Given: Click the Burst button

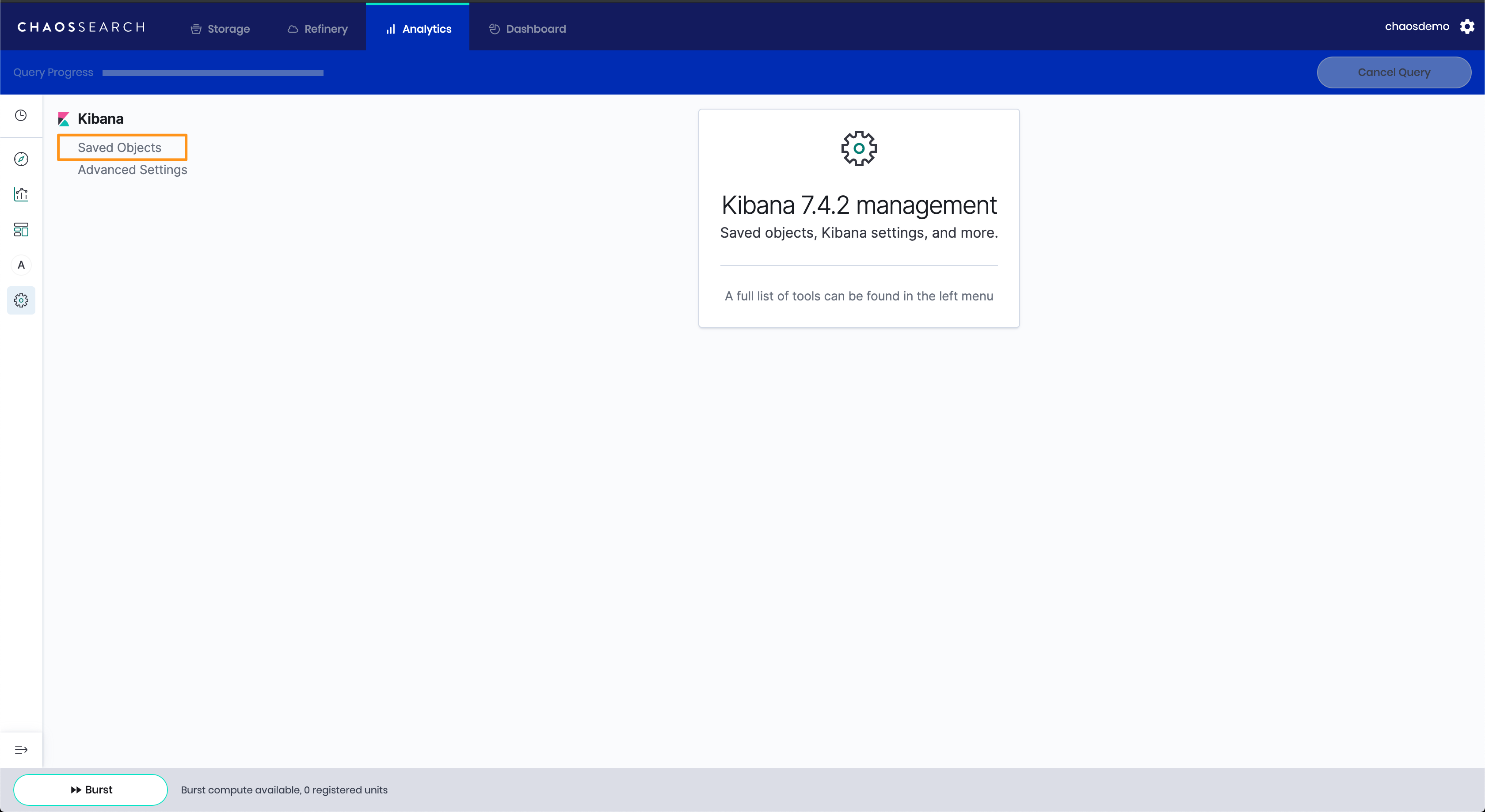Looking at the screenshot, I should tap(91, 789).
